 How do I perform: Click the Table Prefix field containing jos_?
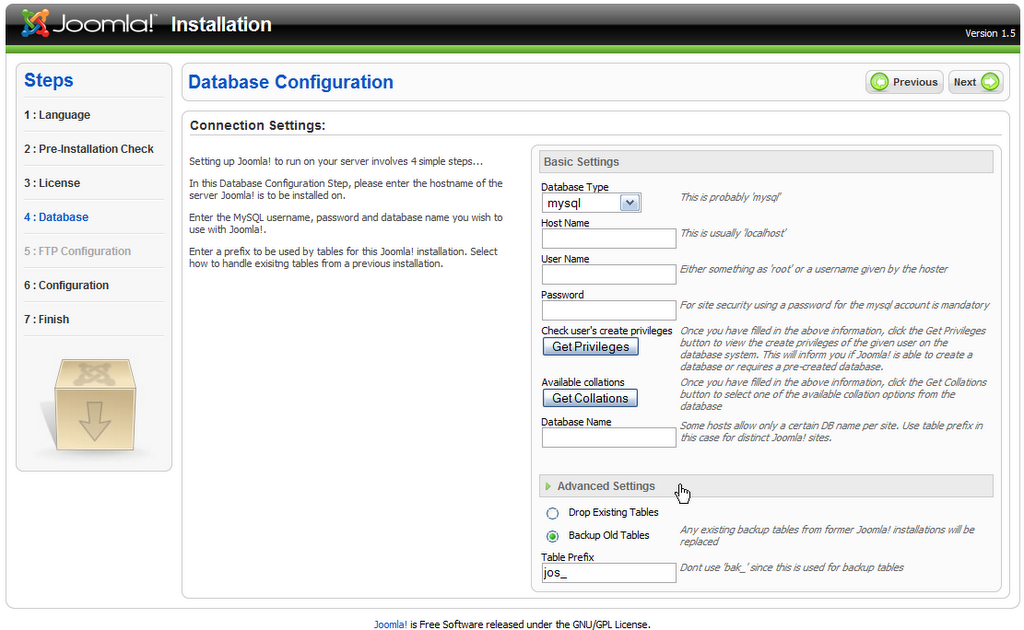[x=609, y=573]
